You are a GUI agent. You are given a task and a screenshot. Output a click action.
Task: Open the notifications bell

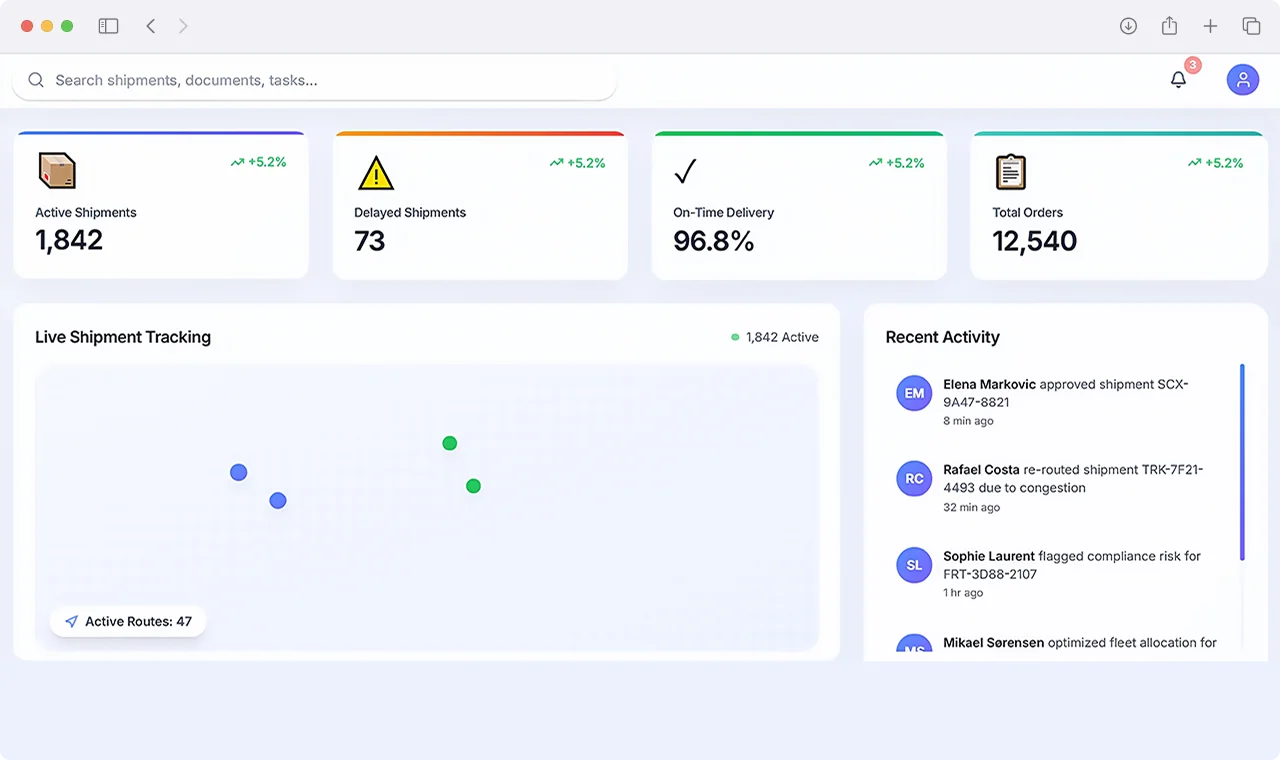1178,80
